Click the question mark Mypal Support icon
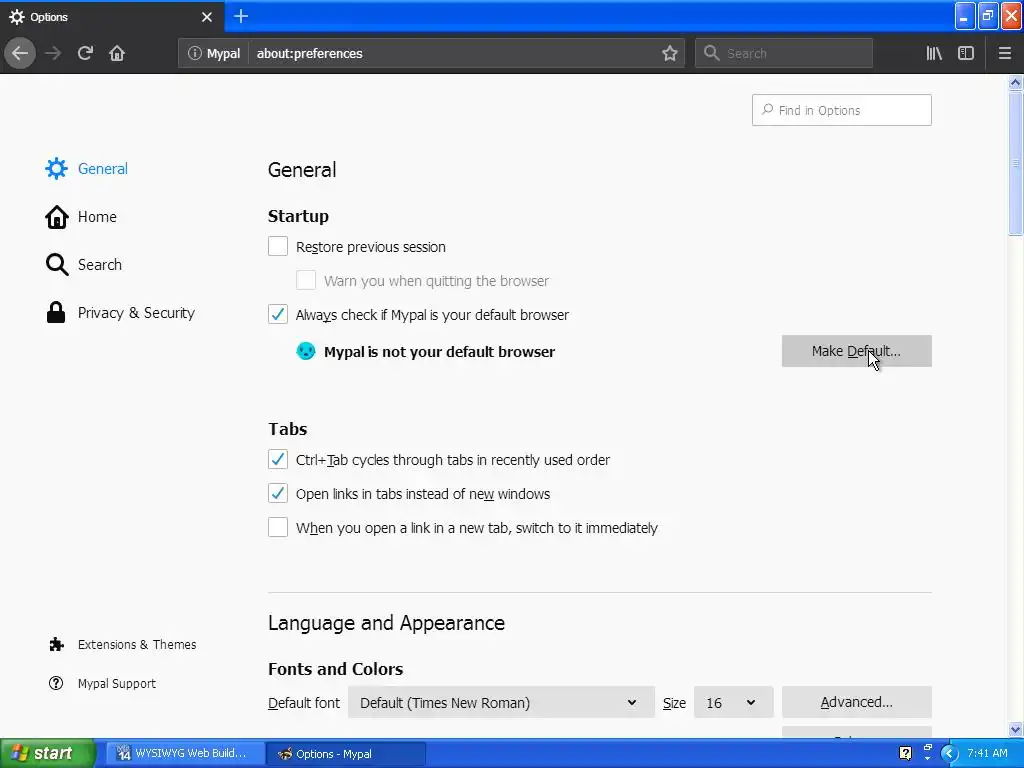Screen dimensions: 1024x768 click(56, 683)
